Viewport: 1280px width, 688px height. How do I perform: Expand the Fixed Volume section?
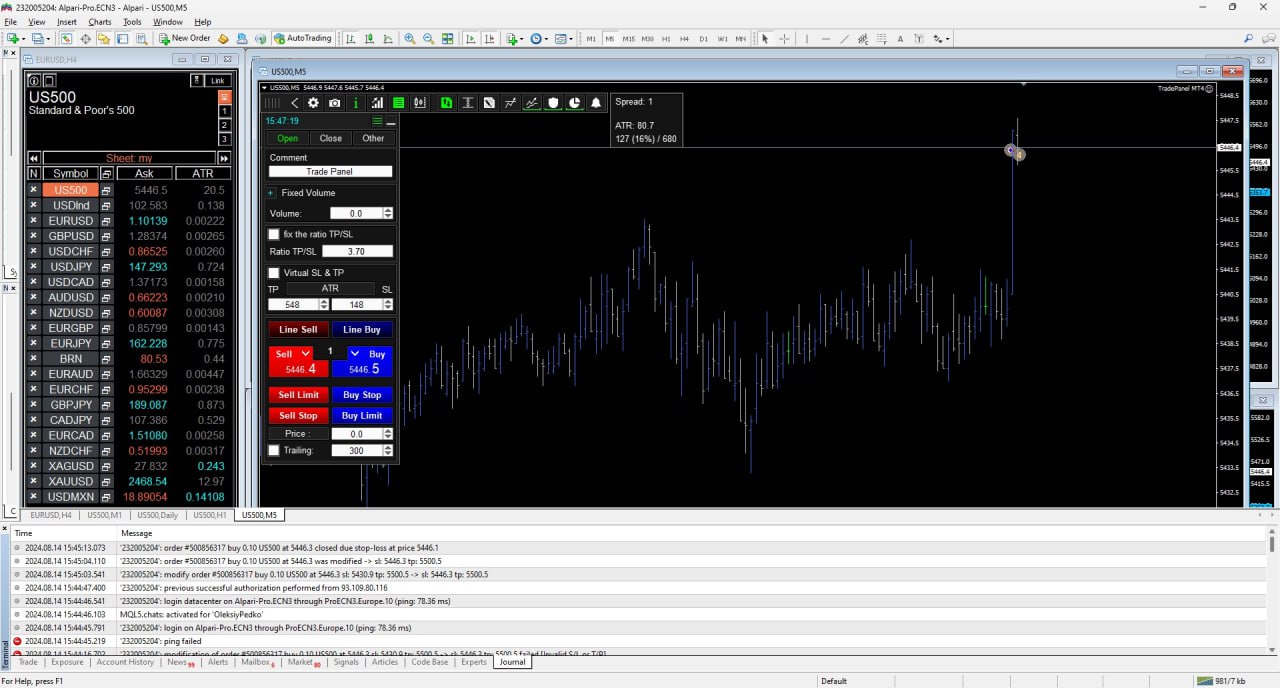tap(269, 192)
